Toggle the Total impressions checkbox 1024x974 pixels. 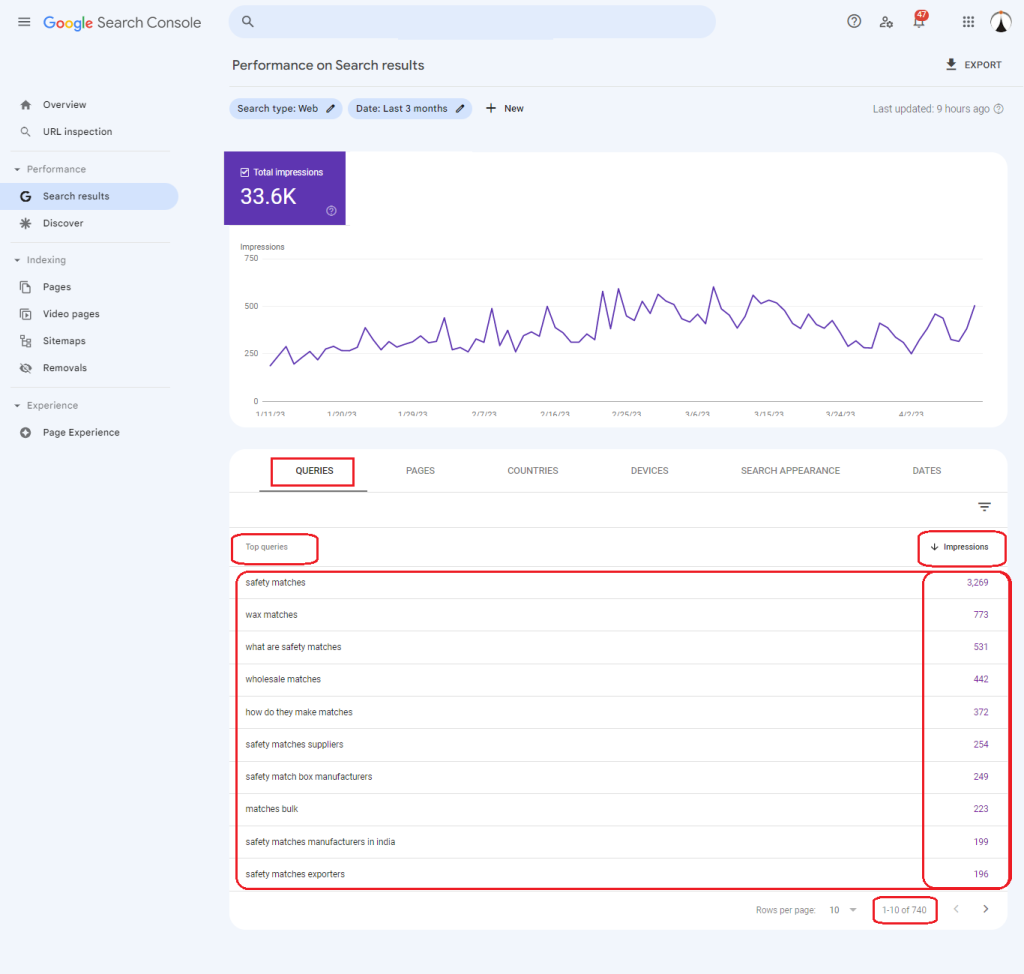[245, 172]
